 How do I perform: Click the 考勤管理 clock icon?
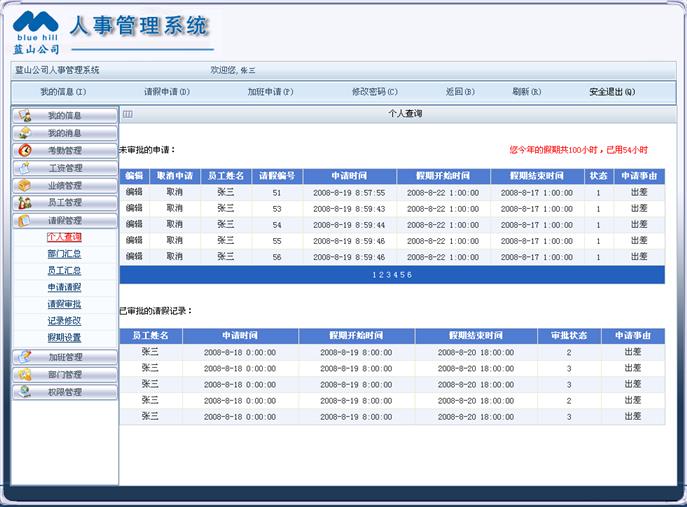tap(25, 150)
